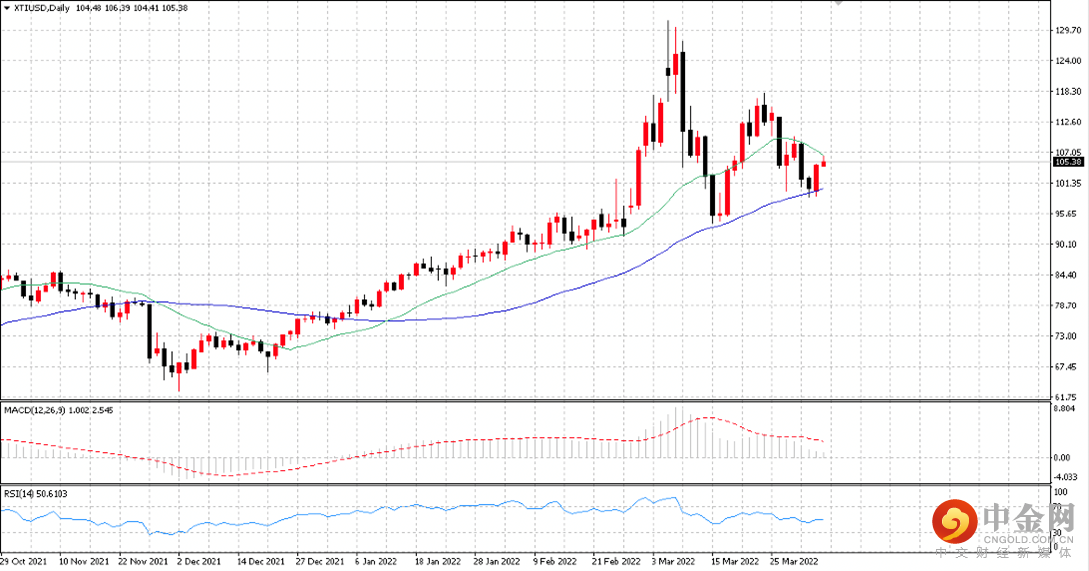
Task: Click the 78.70 price axis label
Action: tap(1066, 306)
